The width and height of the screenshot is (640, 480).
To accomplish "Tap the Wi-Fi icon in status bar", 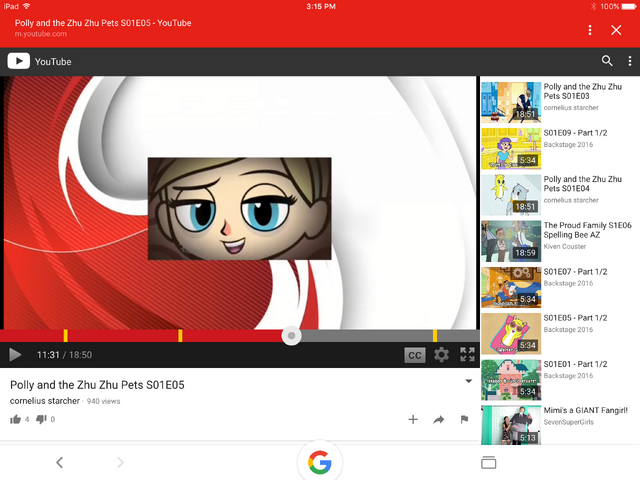I will click(27, 6).
